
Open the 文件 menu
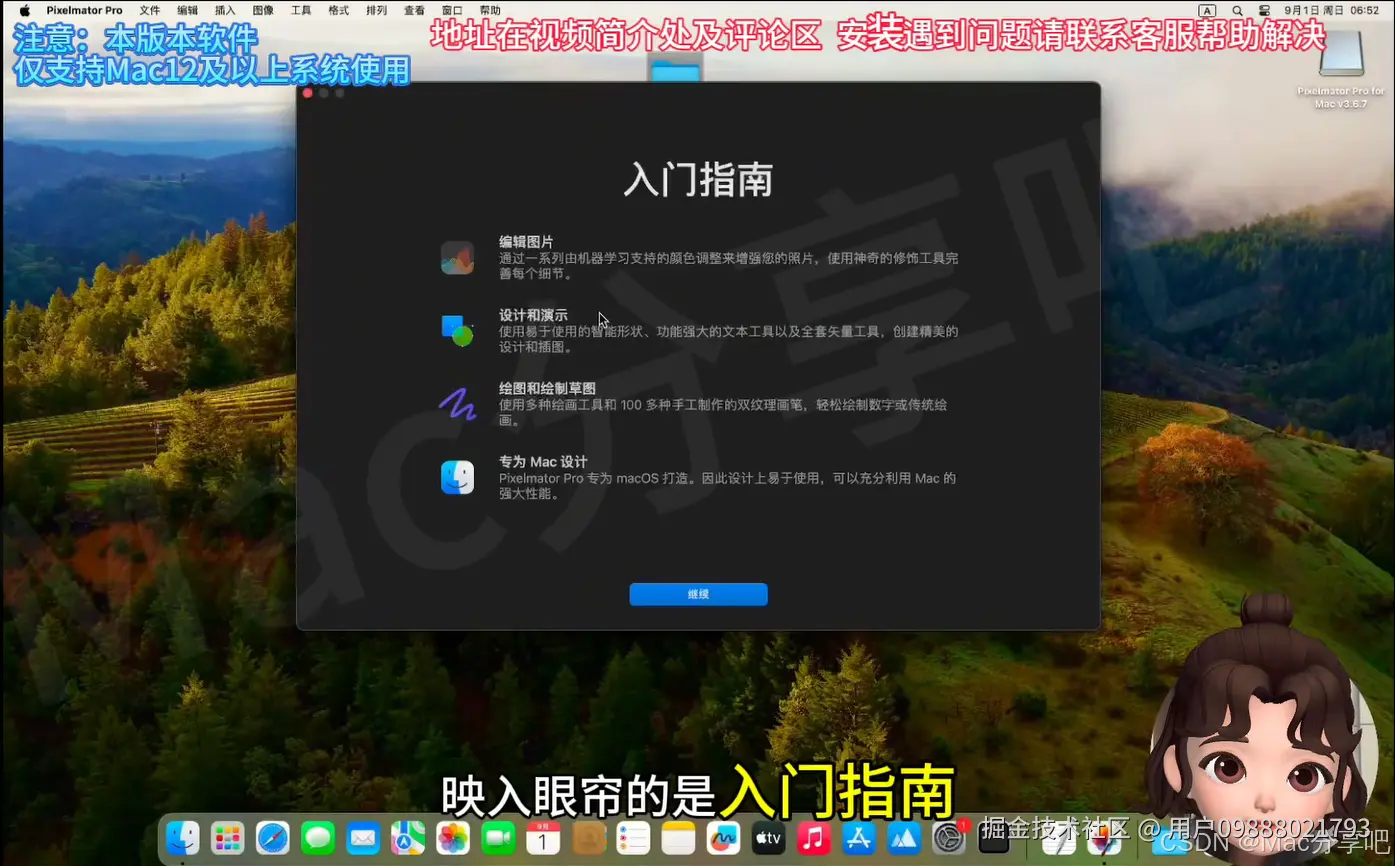pyautogui.click(x=150, y=10)
